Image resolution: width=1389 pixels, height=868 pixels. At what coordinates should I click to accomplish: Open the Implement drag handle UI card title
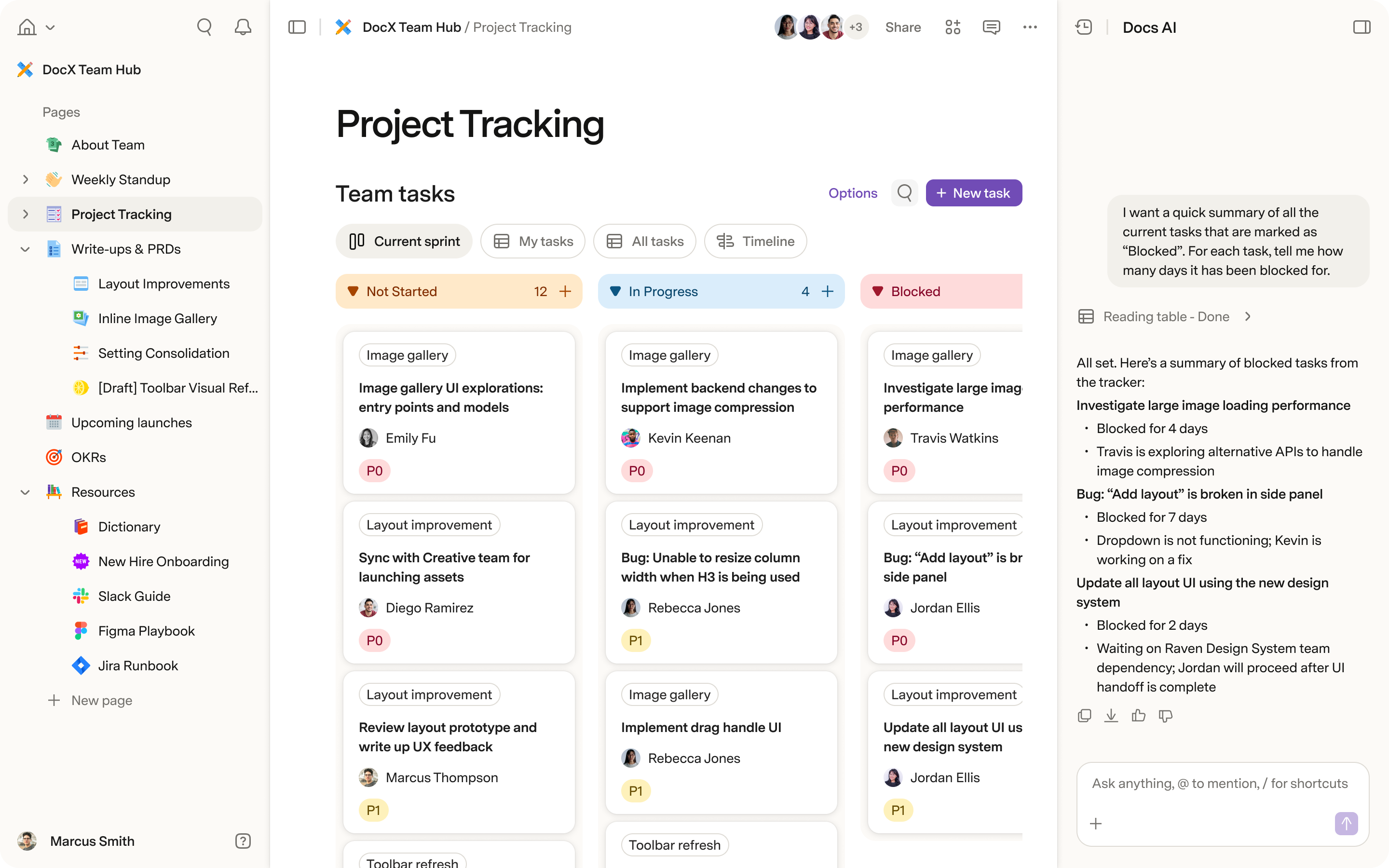pyautogui.click(x=701, y=727)
